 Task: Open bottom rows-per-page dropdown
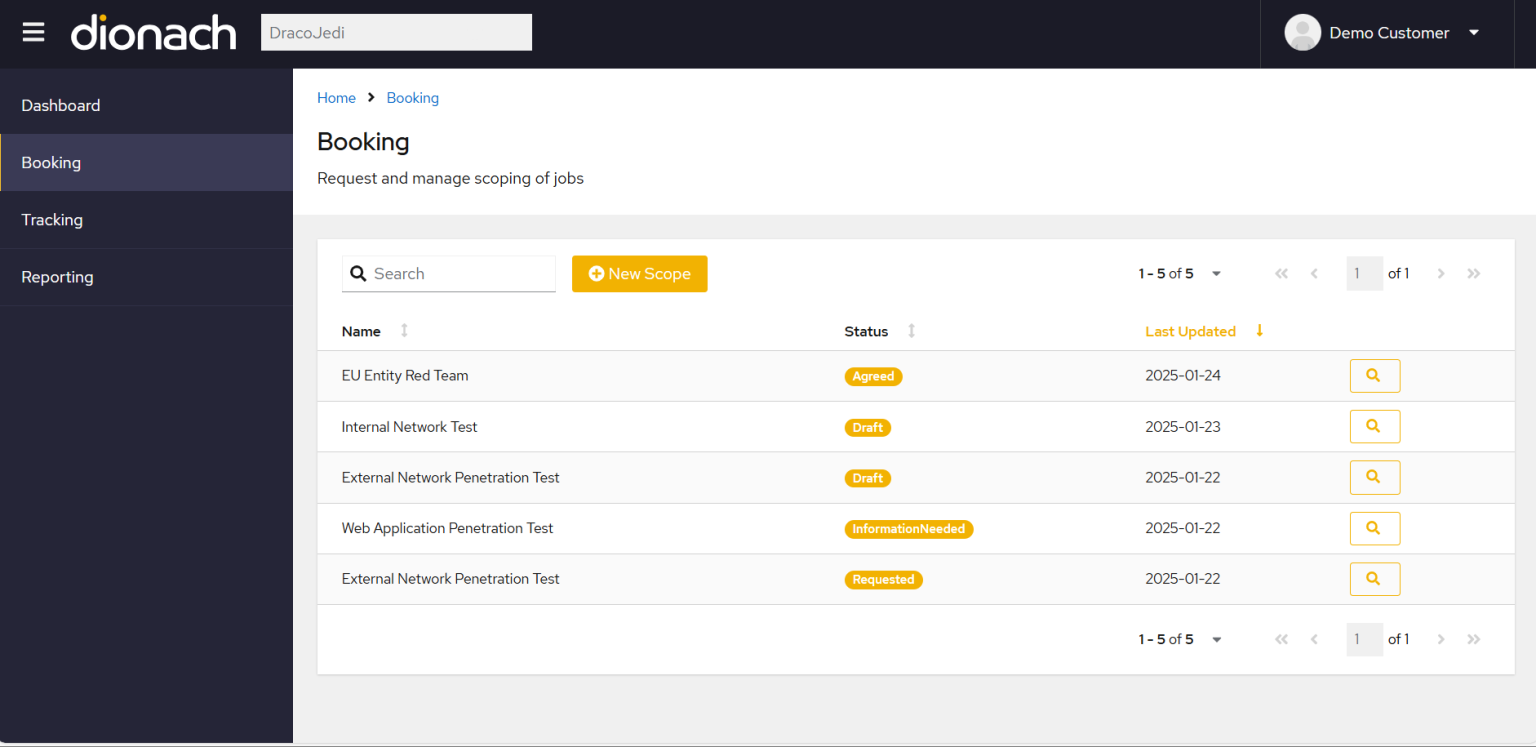[x=1216, y=640]
